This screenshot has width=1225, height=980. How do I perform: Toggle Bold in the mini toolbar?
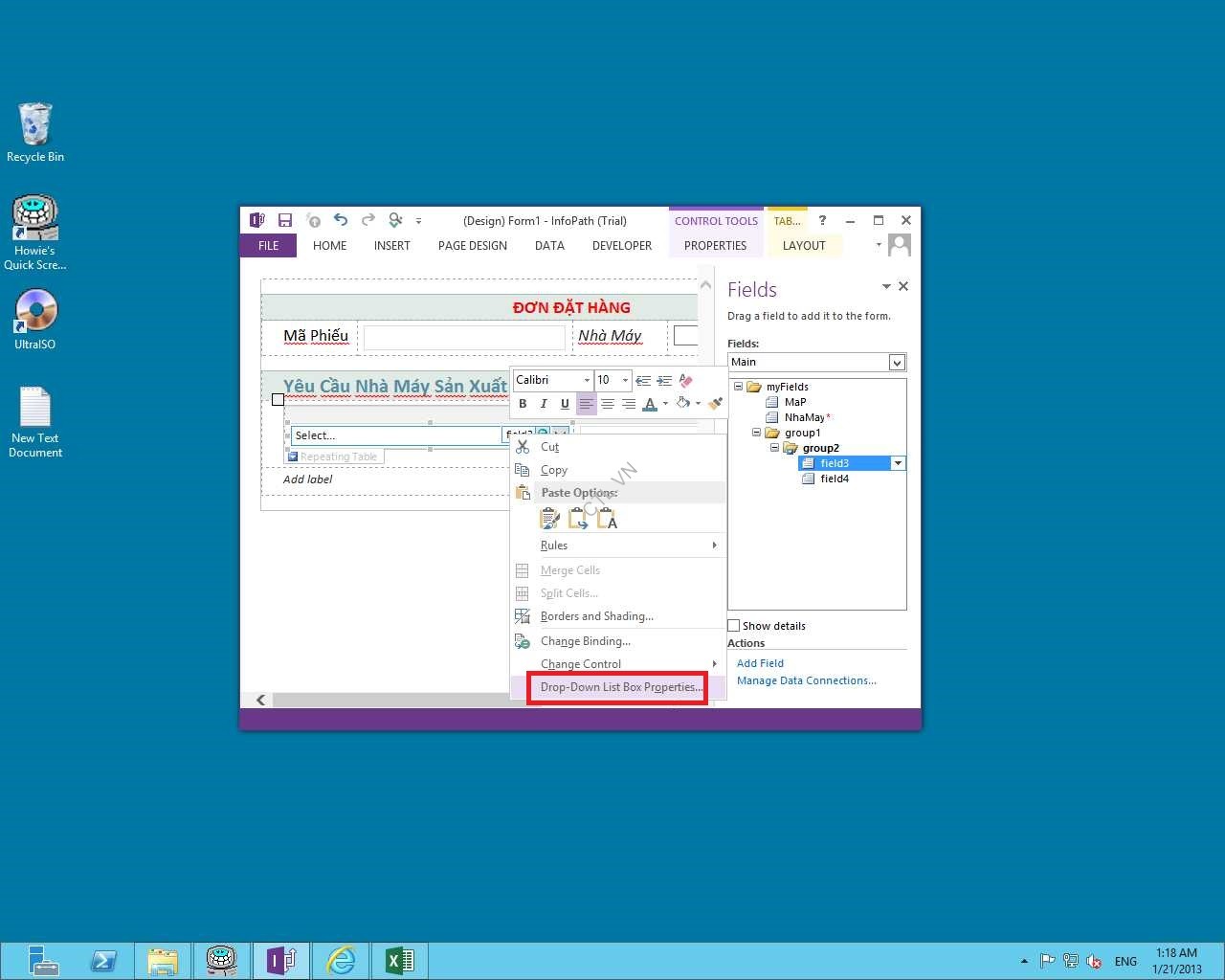point(523,404)
